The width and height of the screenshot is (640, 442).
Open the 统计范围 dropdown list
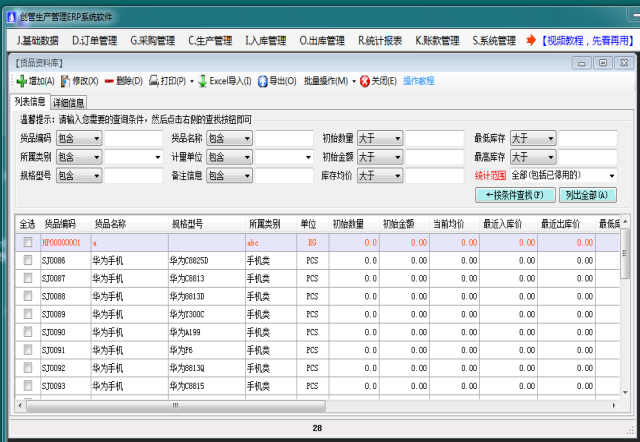(x=611, y=175)
